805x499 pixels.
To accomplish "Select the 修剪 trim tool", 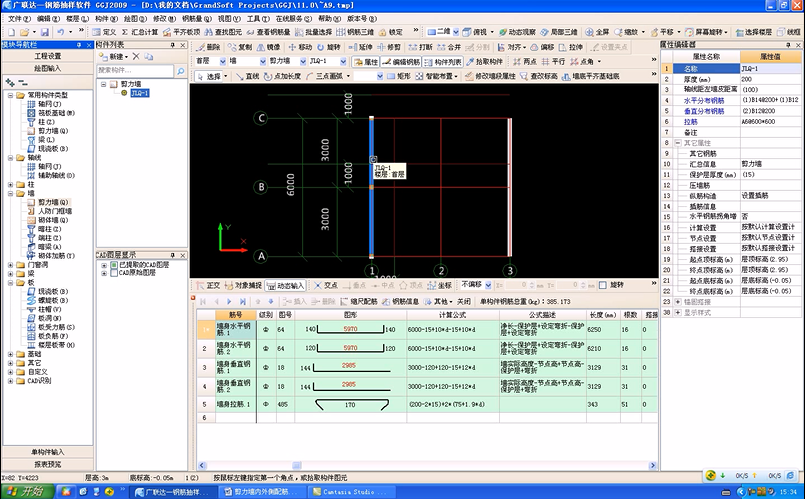I will 389,47.
